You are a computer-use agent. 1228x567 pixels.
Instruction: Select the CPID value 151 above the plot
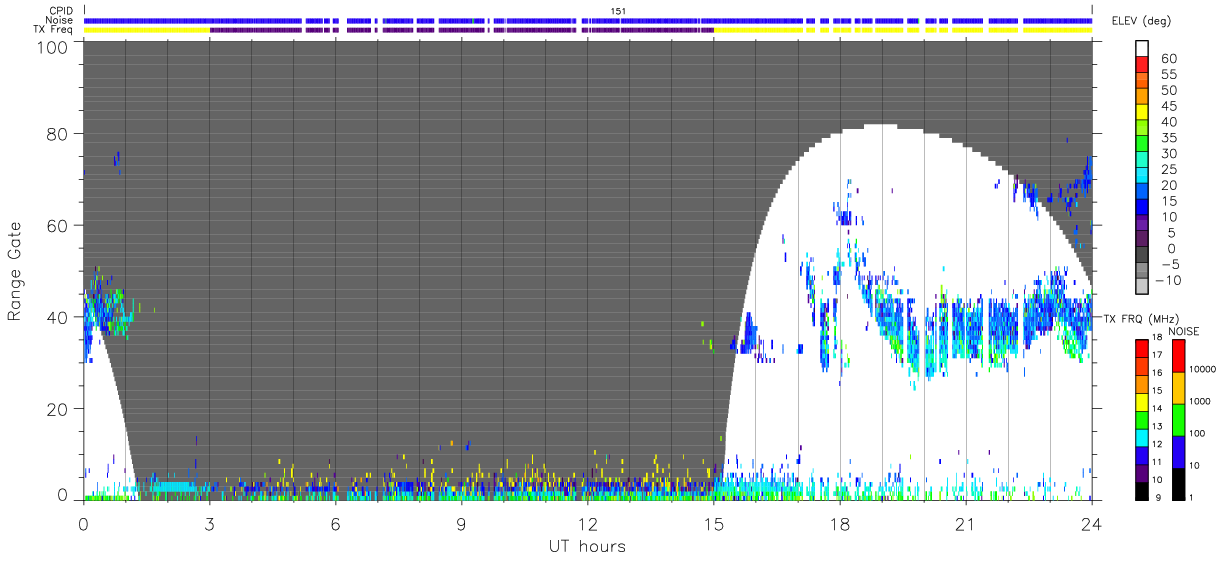pyautogui.click(x=617, y=11)
